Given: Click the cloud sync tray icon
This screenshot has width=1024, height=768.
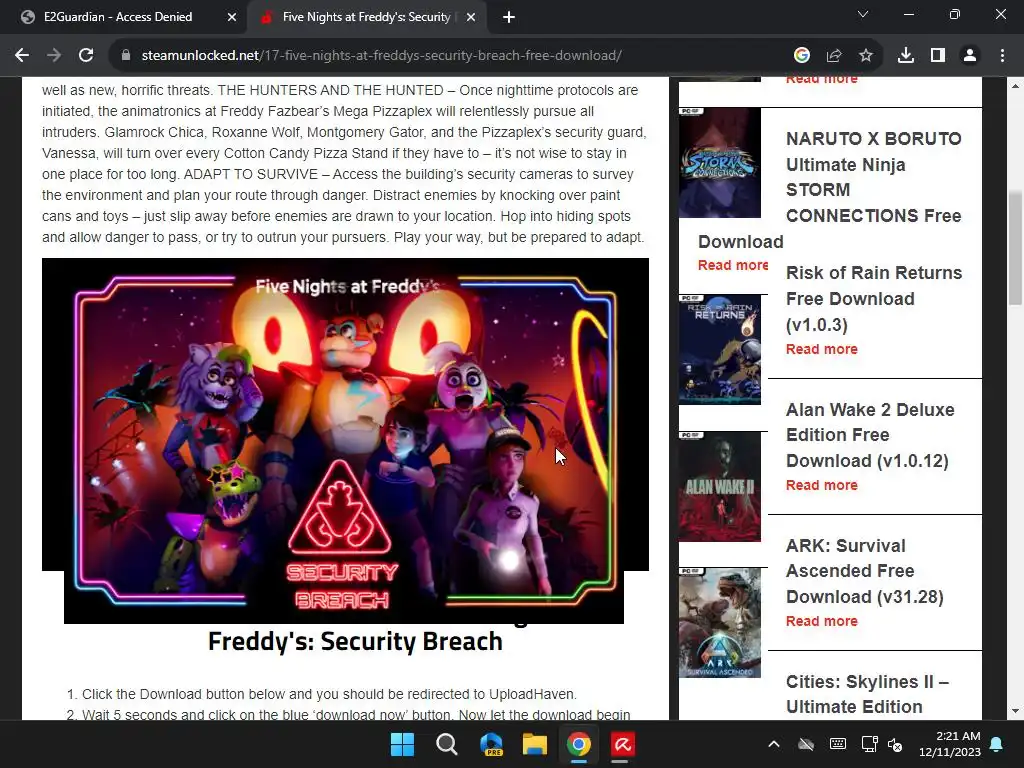Looking at the screenshot, I should [806, 744].
